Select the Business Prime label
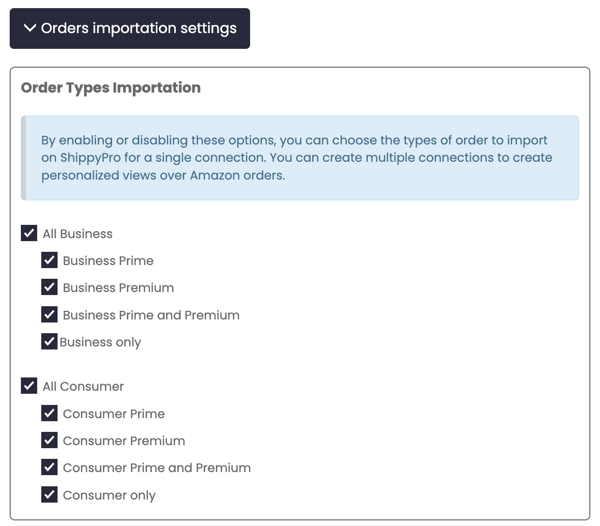Viewport: 600px width, 526px height. [108, 261]
